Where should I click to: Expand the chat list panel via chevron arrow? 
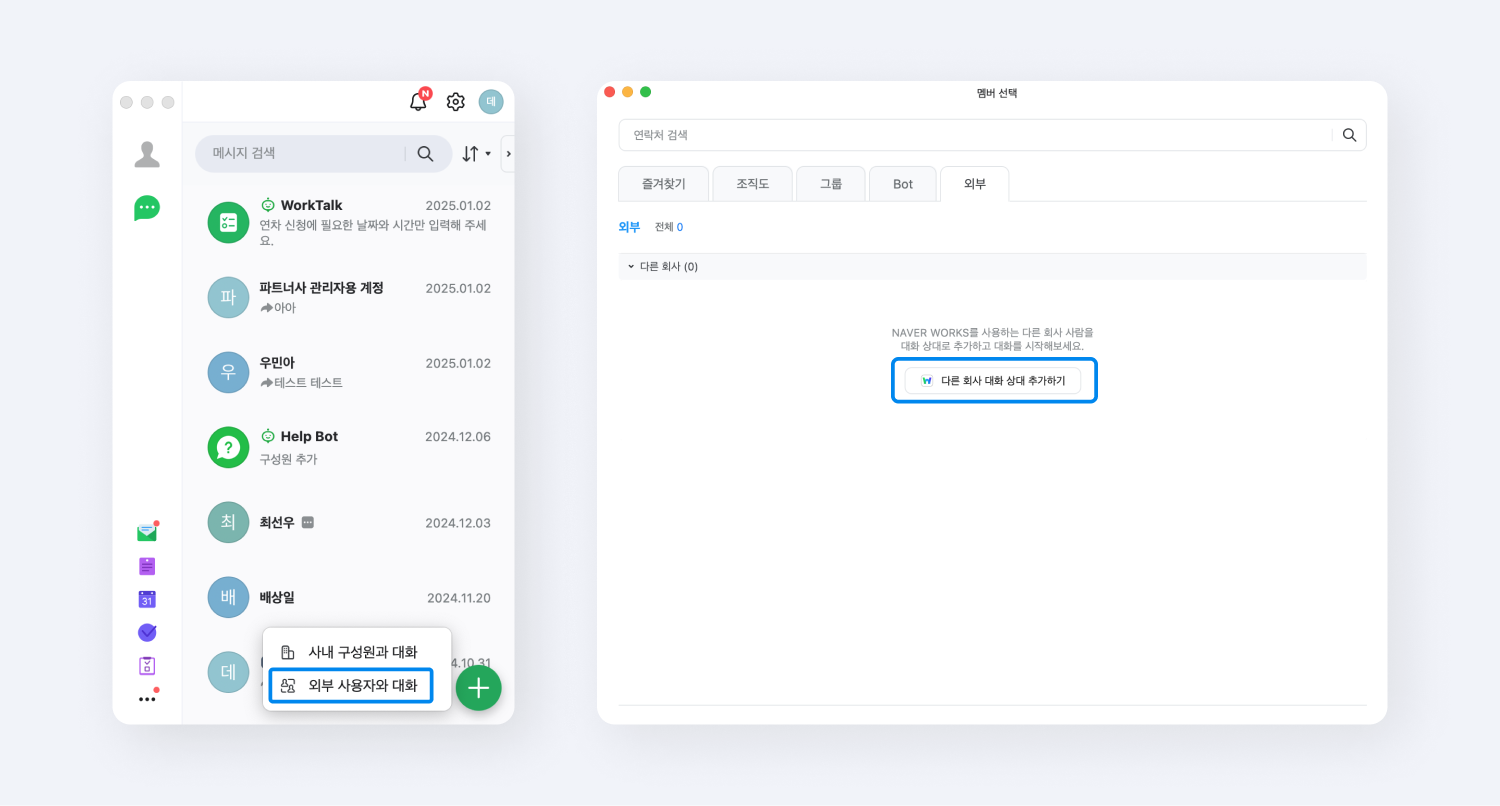click(508, 153)
